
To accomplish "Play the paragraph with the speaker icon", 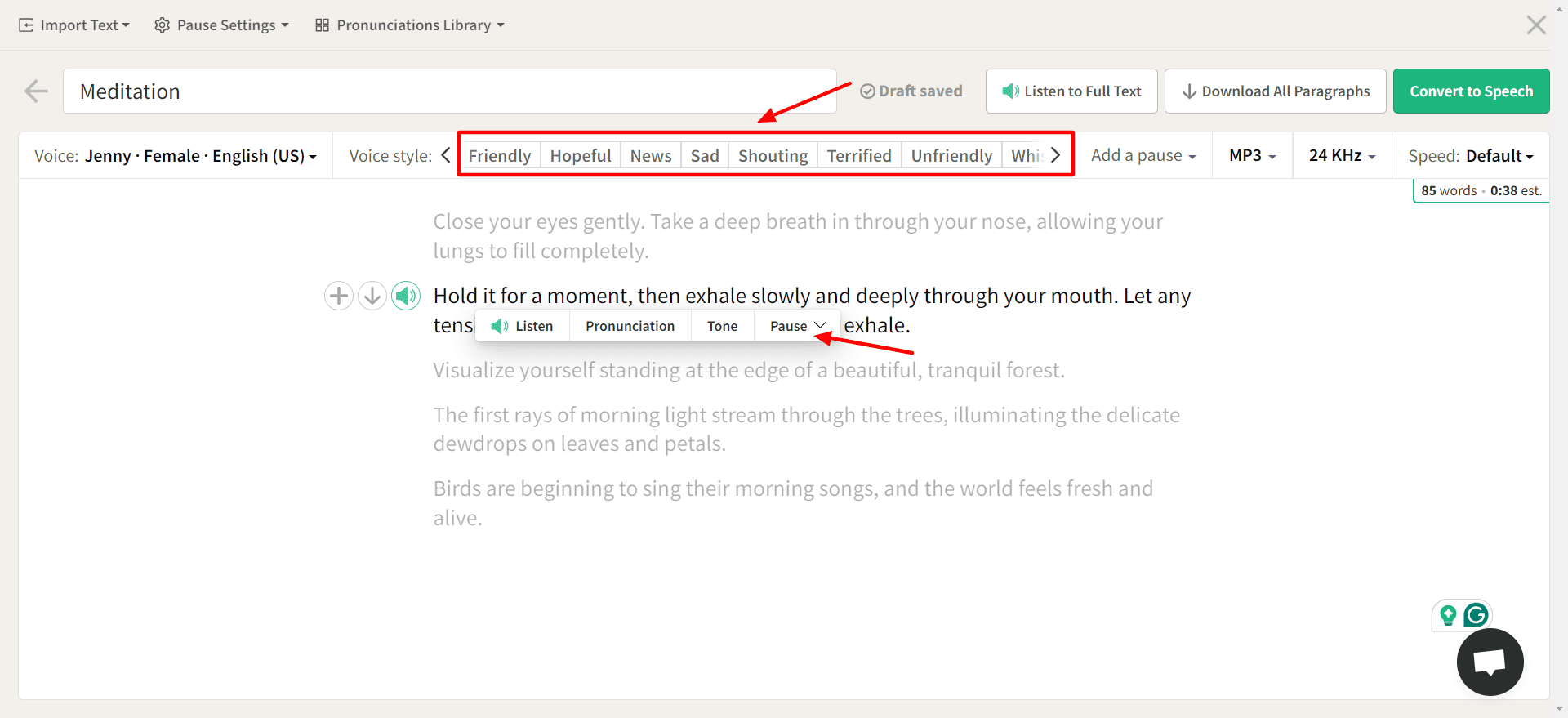I will (x=406, y=296).
